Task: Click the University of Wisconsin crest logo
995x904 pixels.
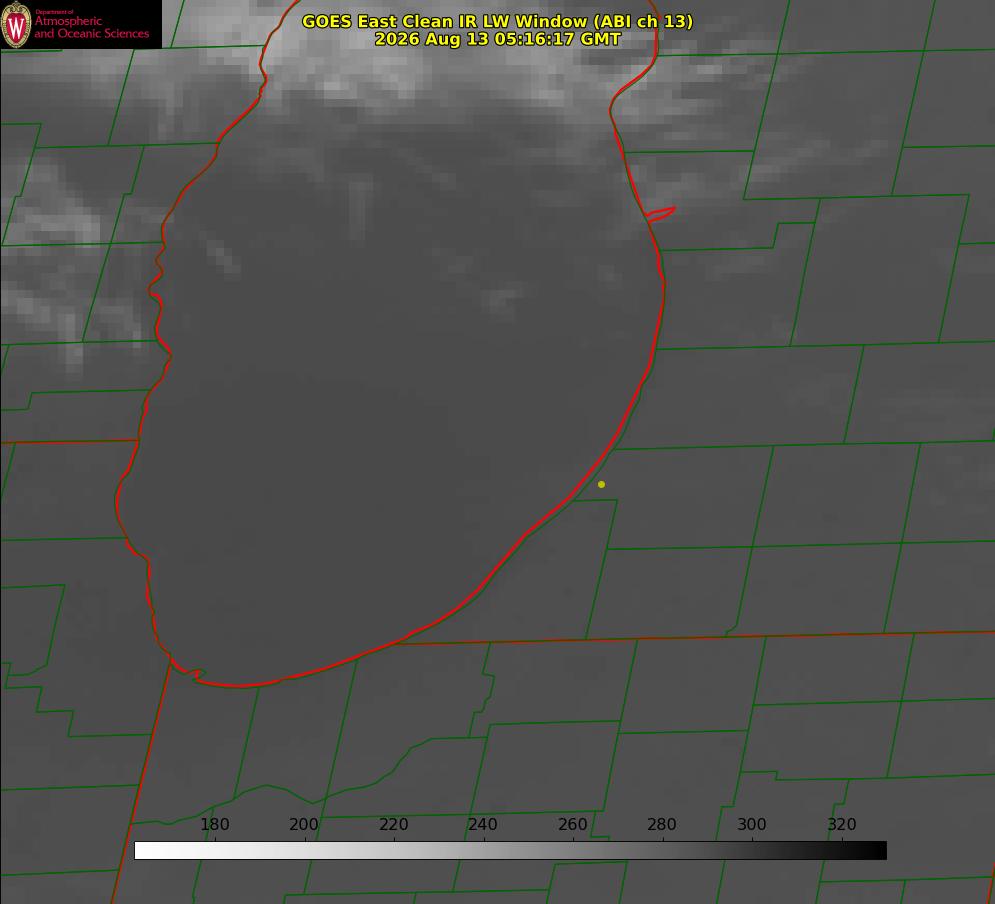Action: click(x=16, y=24)
